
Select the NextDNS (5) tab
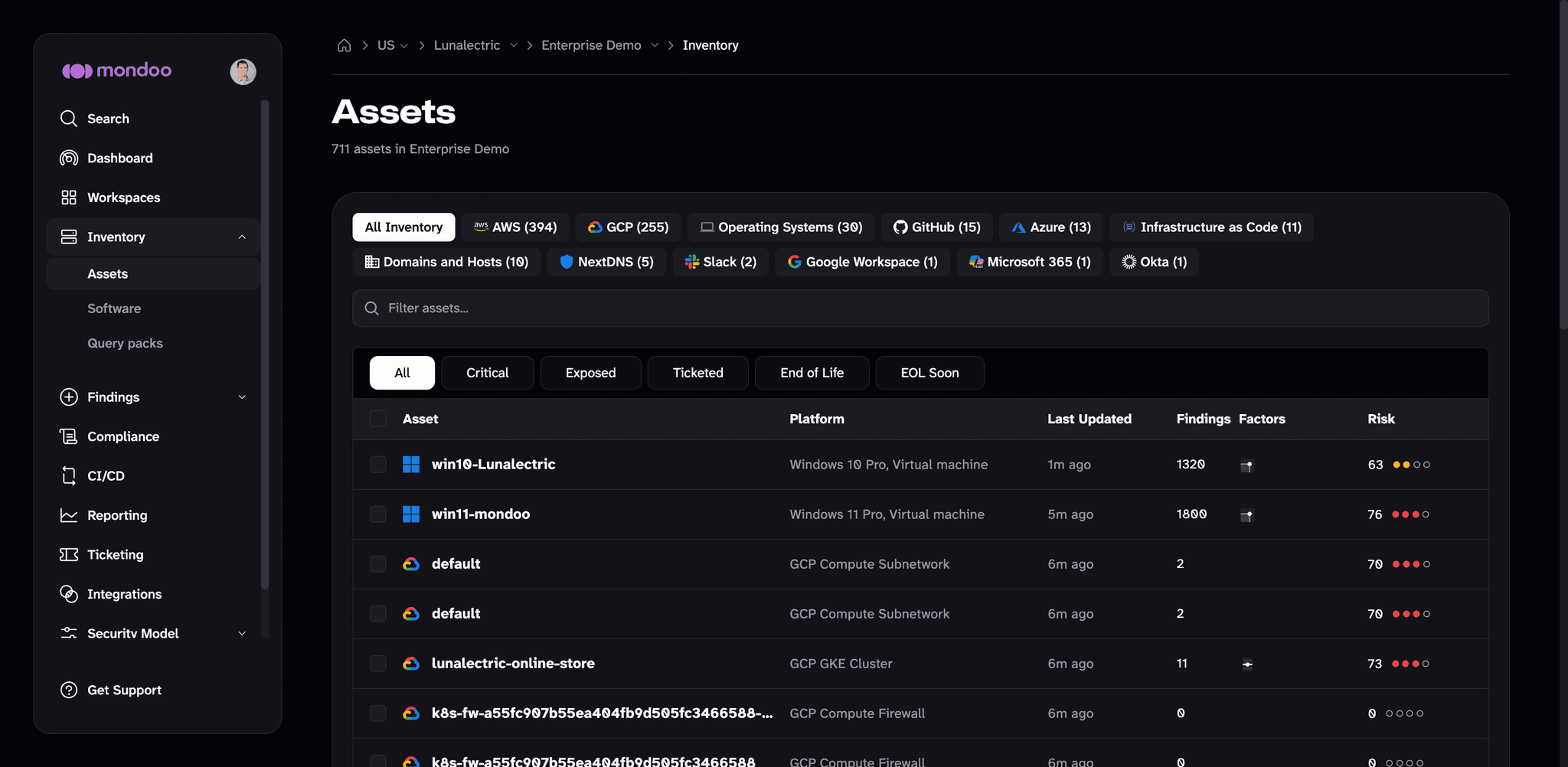coord(606,262)
